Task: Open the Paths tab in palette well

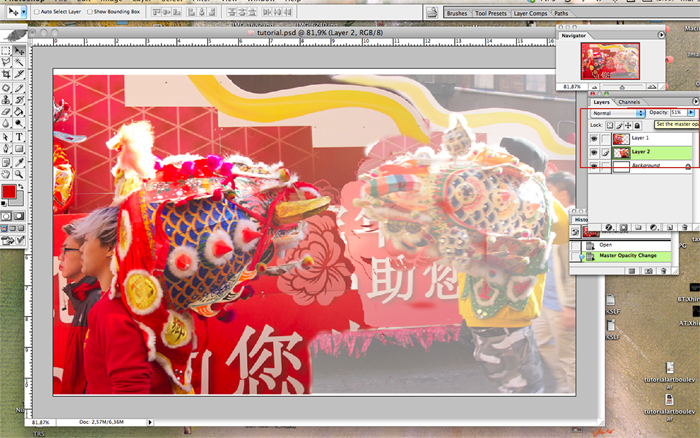Action: (x=561, y=13)
